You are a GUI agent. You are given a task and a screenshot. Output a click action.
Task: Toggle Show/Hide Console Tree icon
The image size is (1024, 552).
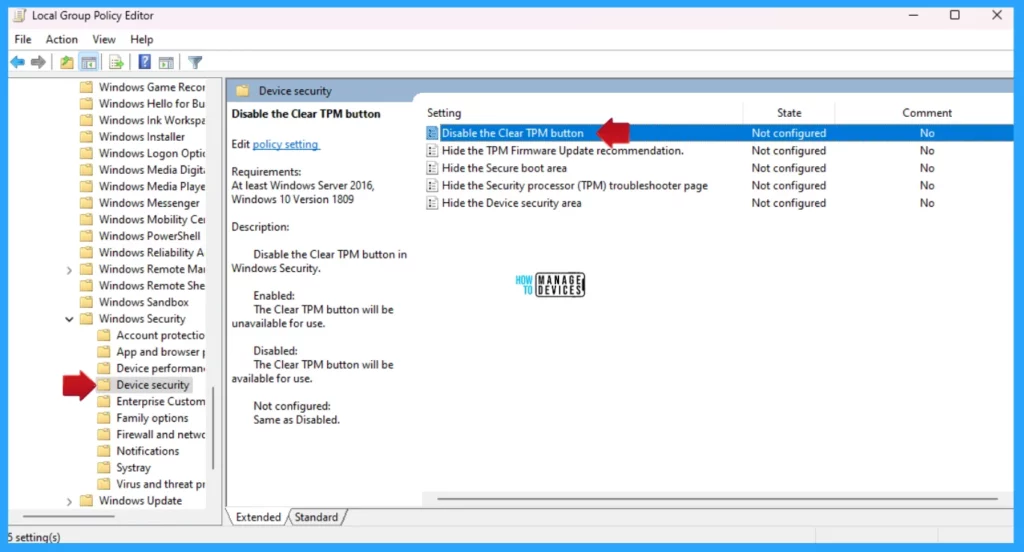coord(88,62)
